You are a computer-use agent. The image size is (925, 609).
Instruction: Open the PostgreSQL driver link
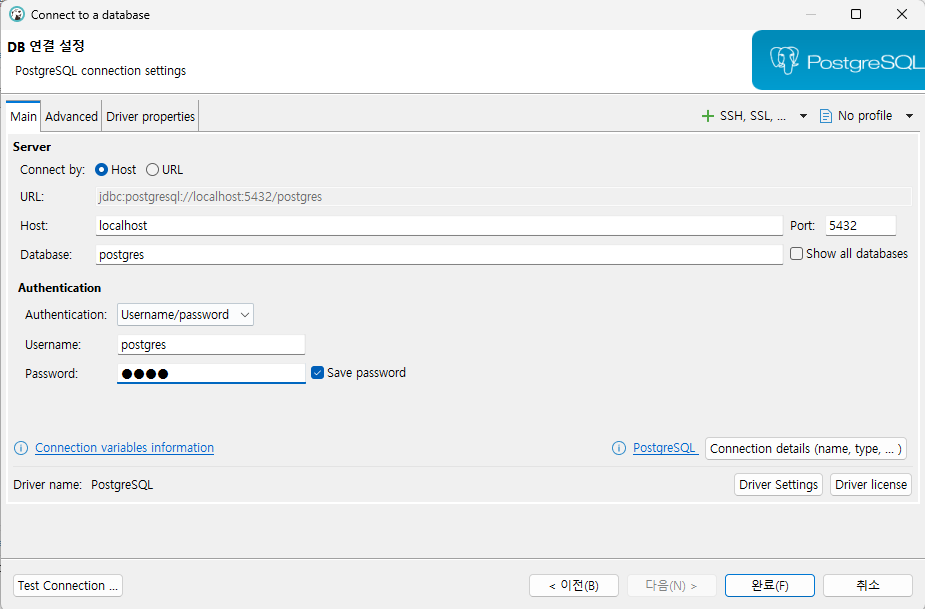pyautogui.click(x=665, y=448)
